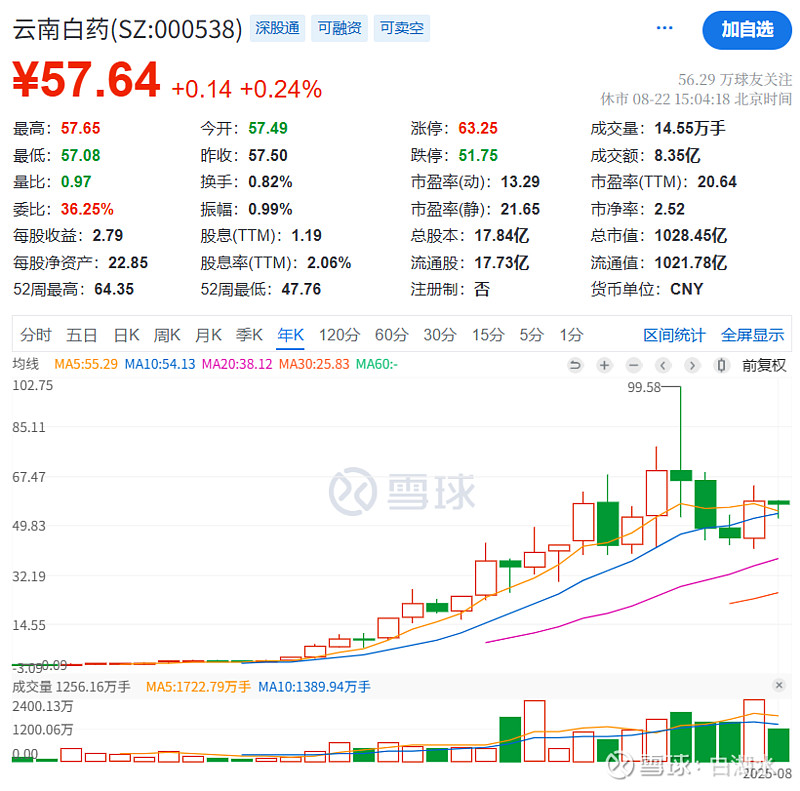Open 区间统计 range statistics

point(674,335)
